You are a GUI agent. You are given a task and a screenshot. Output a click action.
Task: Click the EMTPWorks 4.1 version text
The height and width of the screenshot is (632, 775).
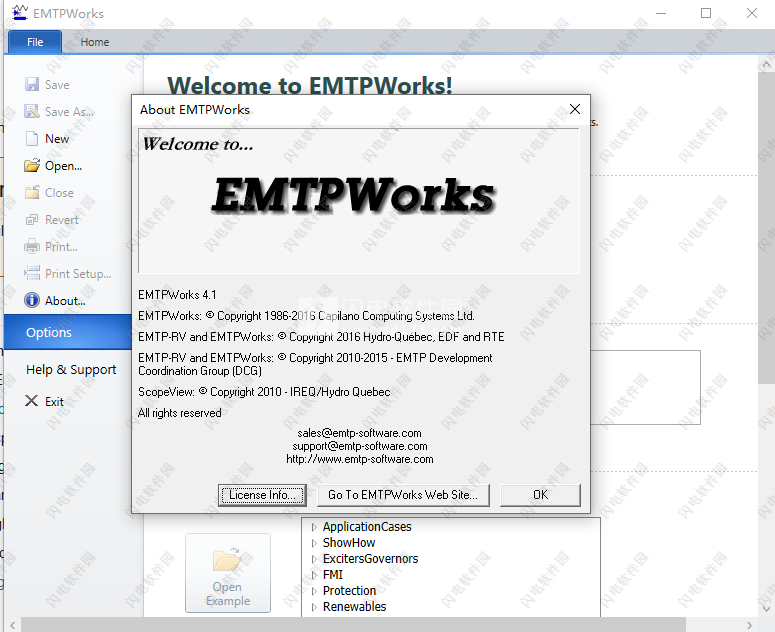pyautogui.click(x=177, y=295)
